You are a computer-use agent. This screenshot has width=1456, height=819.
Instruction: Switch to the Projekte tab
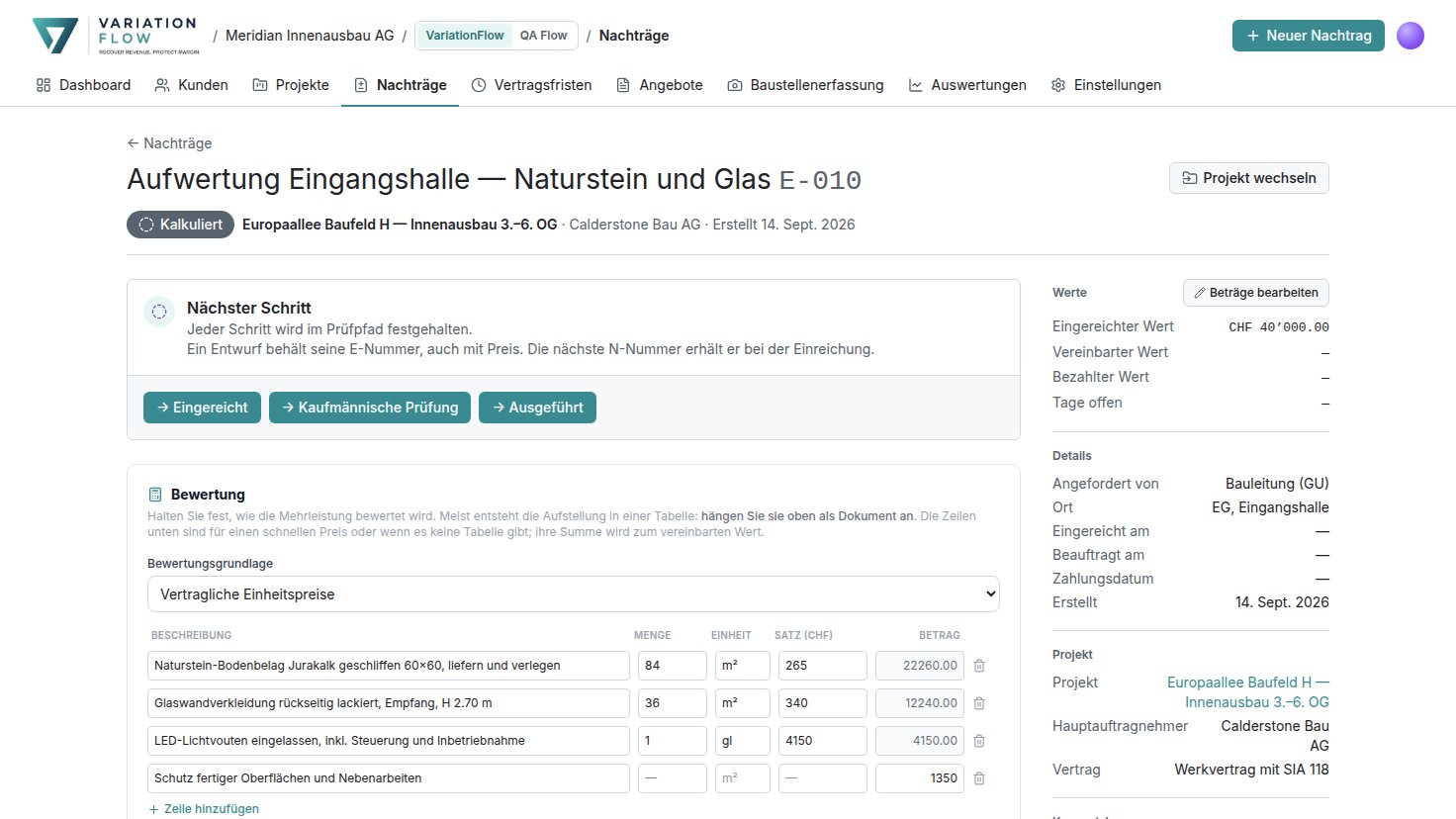291,85
